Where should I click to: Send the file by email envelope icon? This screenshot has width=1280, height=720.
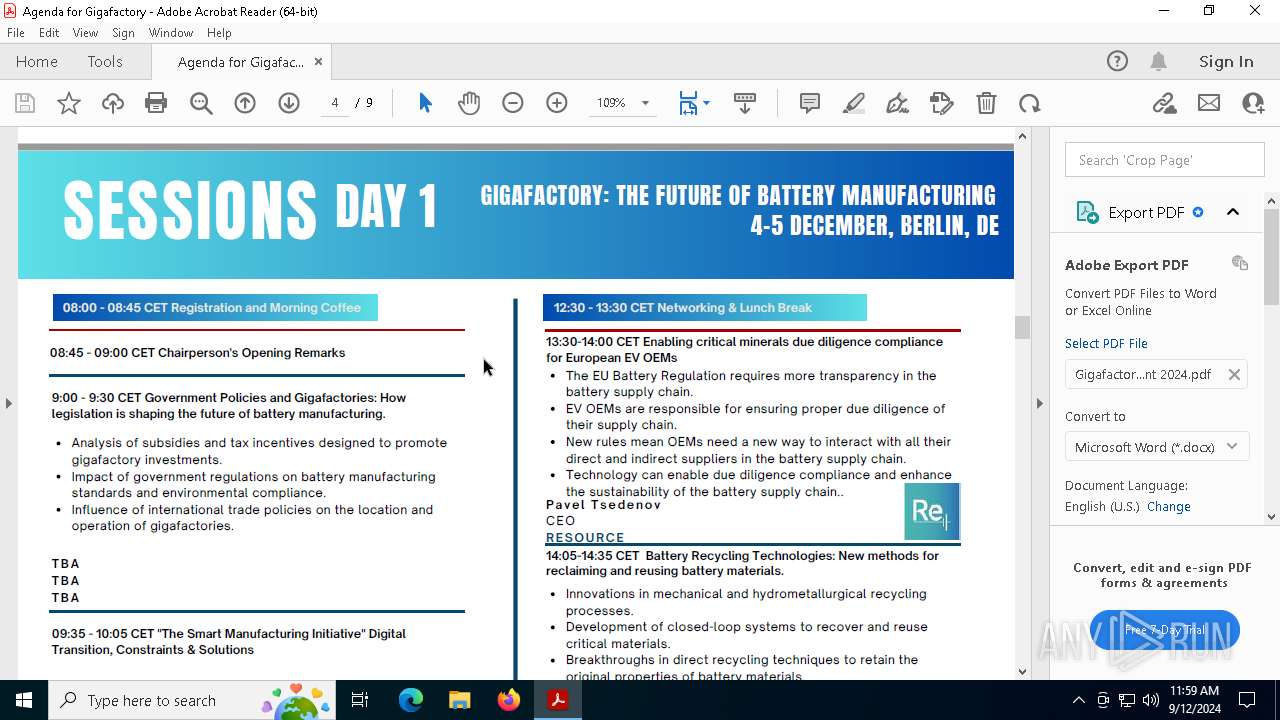[1209, 103]
